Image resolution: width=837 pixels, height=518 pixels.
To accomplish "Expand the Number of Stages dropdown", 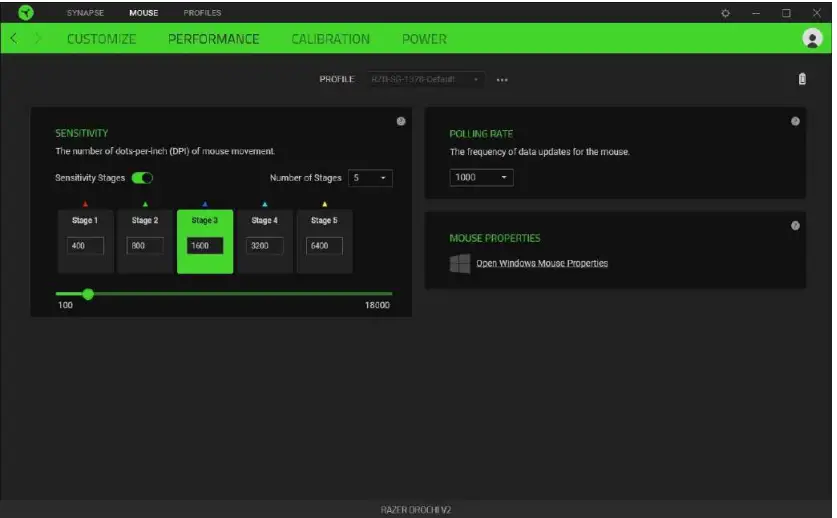I will (x=370, y=178).
